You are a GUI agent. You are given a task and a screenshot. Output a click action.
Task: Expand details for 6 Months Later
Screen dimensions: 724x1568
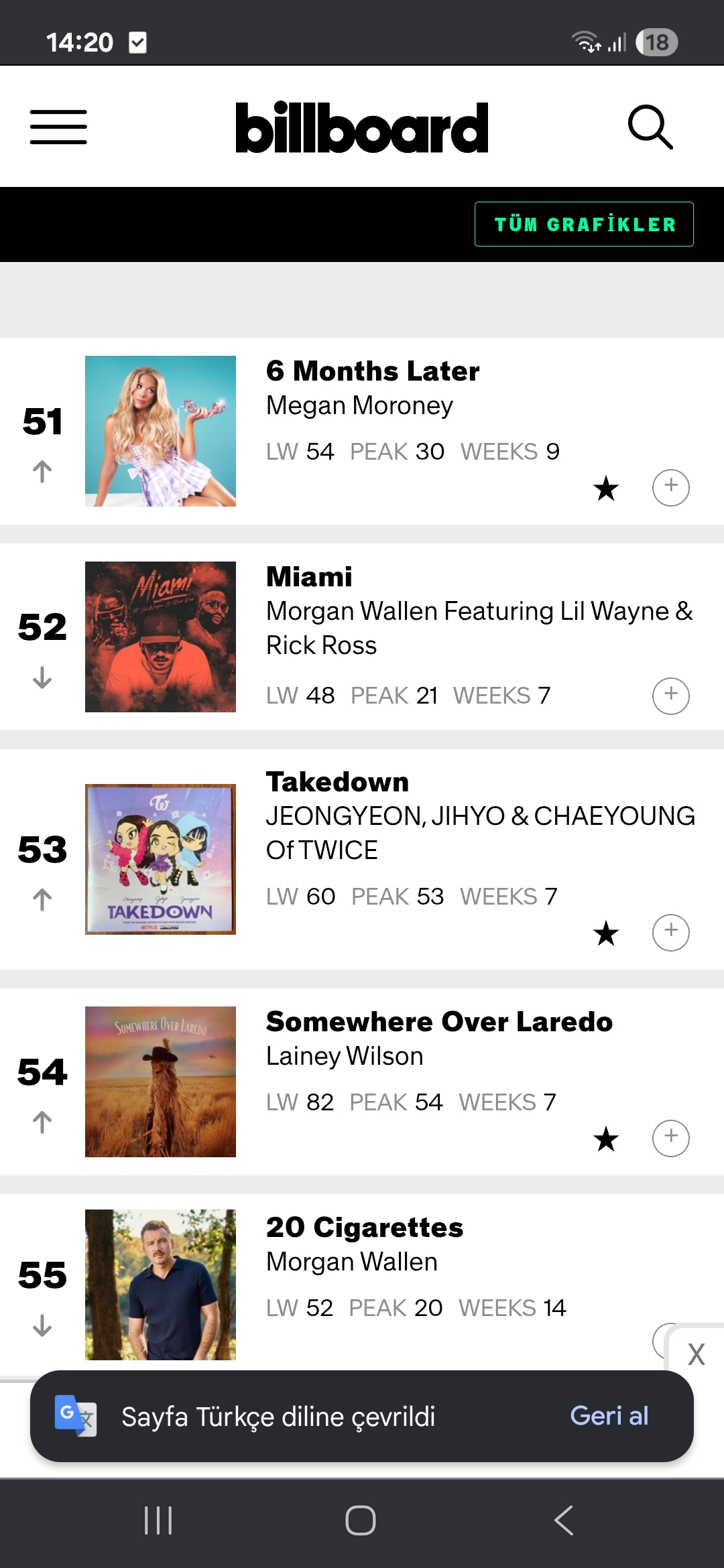point(671,487)
